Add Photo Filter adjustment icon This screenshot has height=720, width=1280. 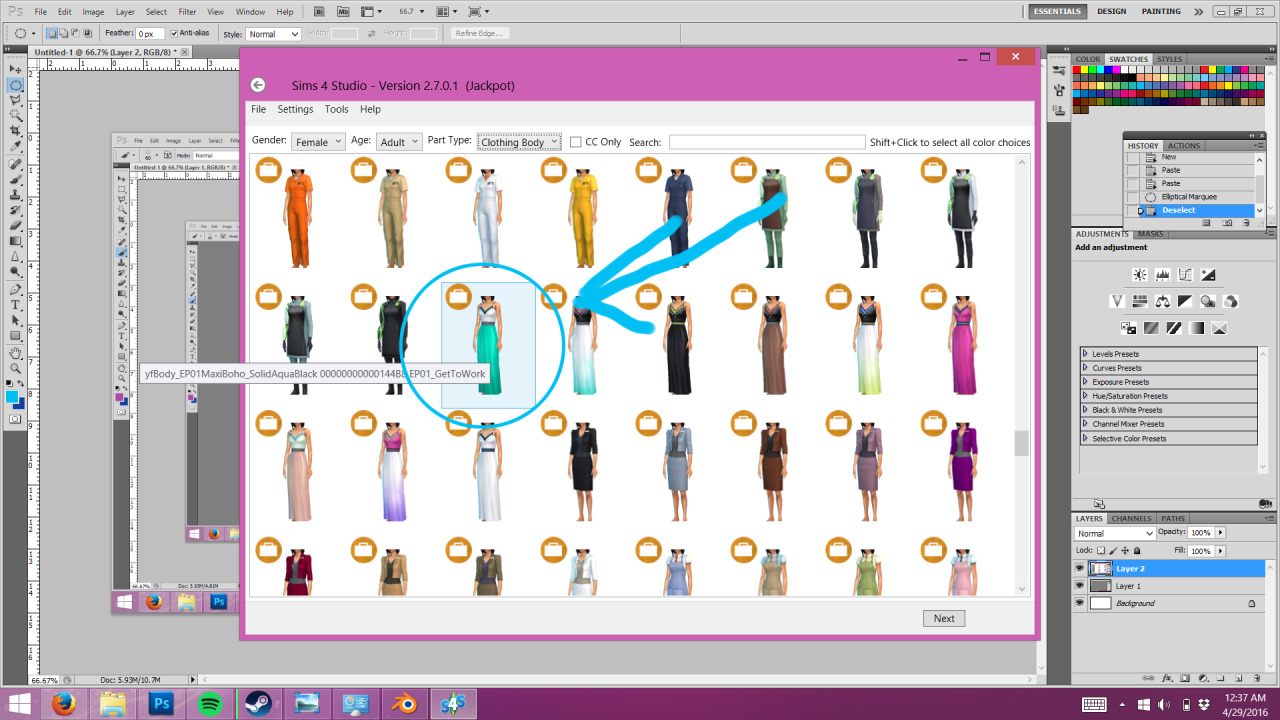coord(1208,301)
